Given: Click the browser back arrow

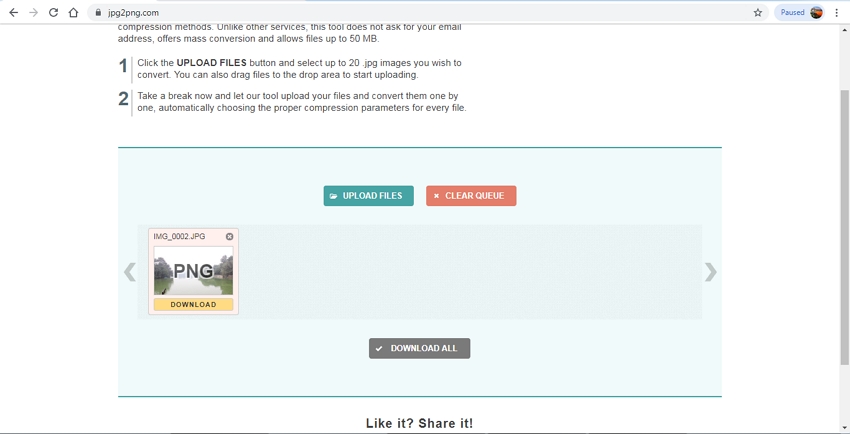Looking at the screenshot, I should (13, 13).
